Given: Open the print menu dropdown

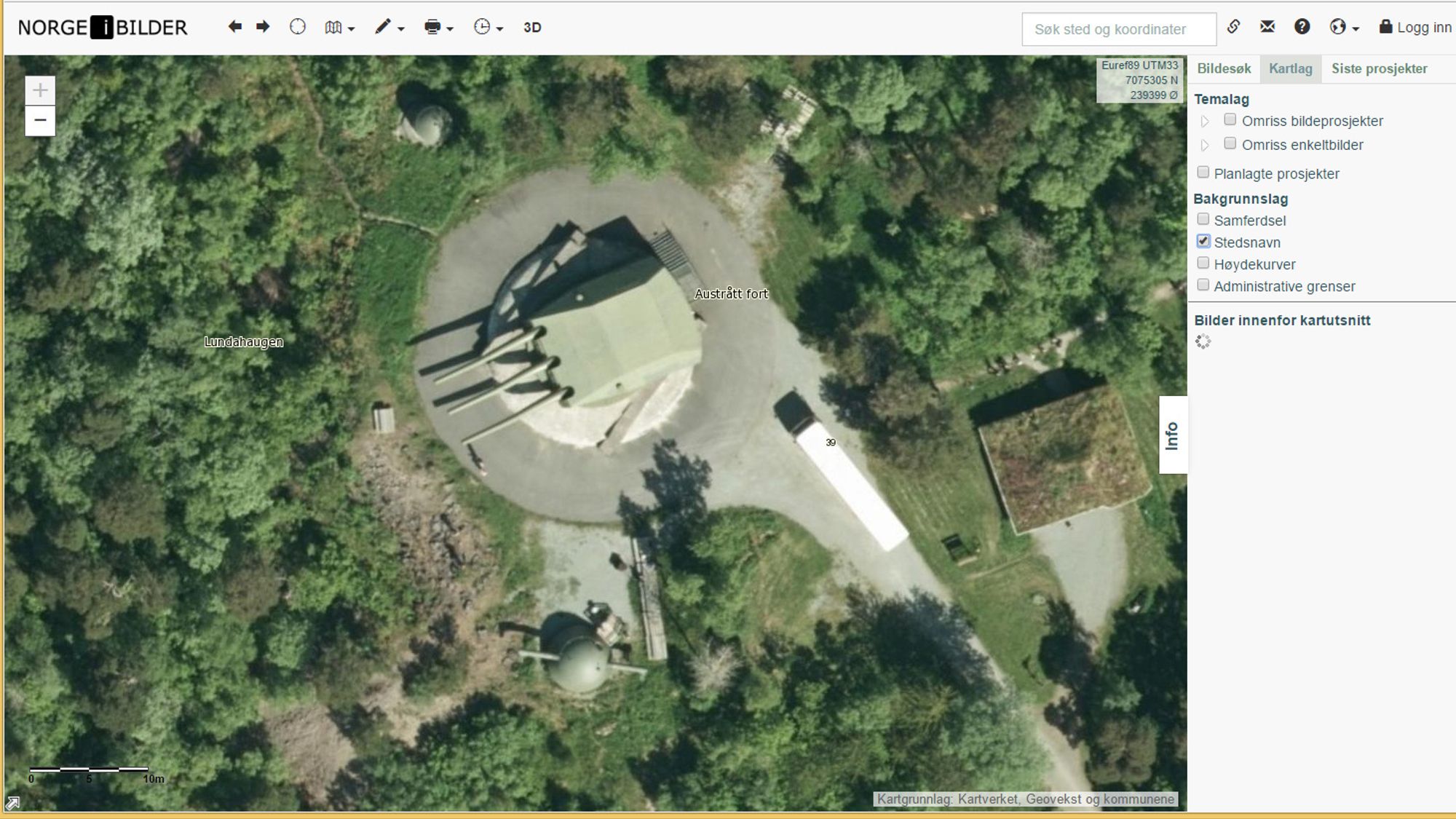Looking at the screenshot, I should (x=439, y=28).
